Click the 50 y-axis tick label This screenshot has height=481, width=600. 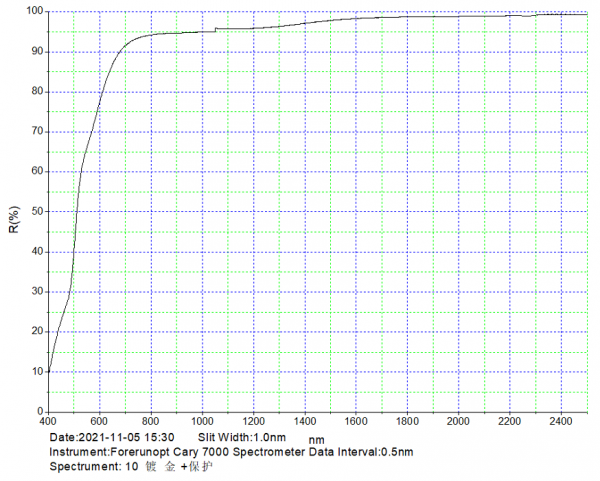pyautogui.click(x=37, y=211)
